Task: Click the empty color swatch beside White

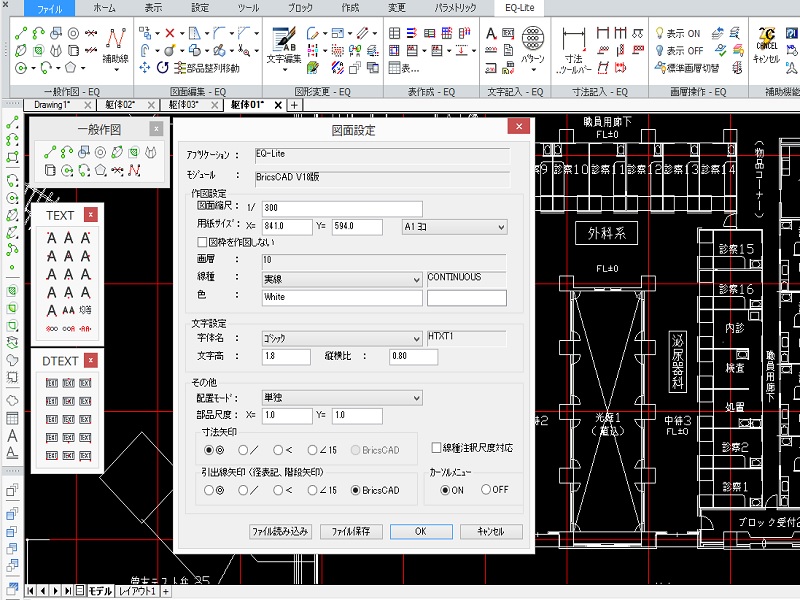Action: point(466,298)
